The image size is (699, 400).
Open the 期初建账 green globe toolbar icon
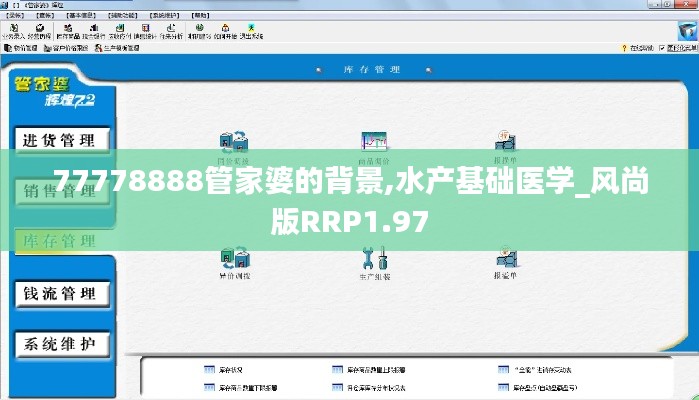click(199, 31)
